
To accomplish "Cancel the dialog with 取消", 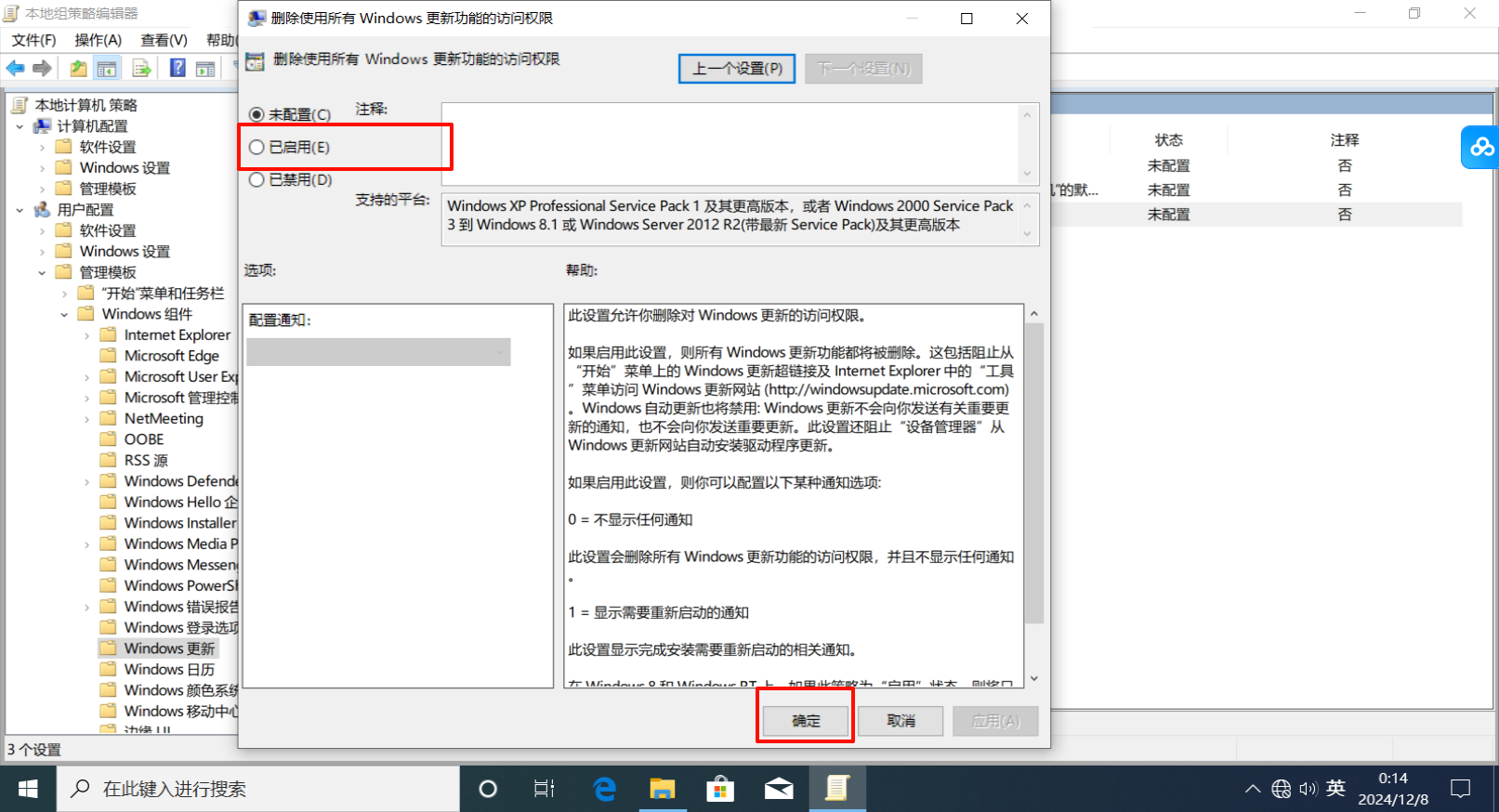I will click(x=901, y=721).
